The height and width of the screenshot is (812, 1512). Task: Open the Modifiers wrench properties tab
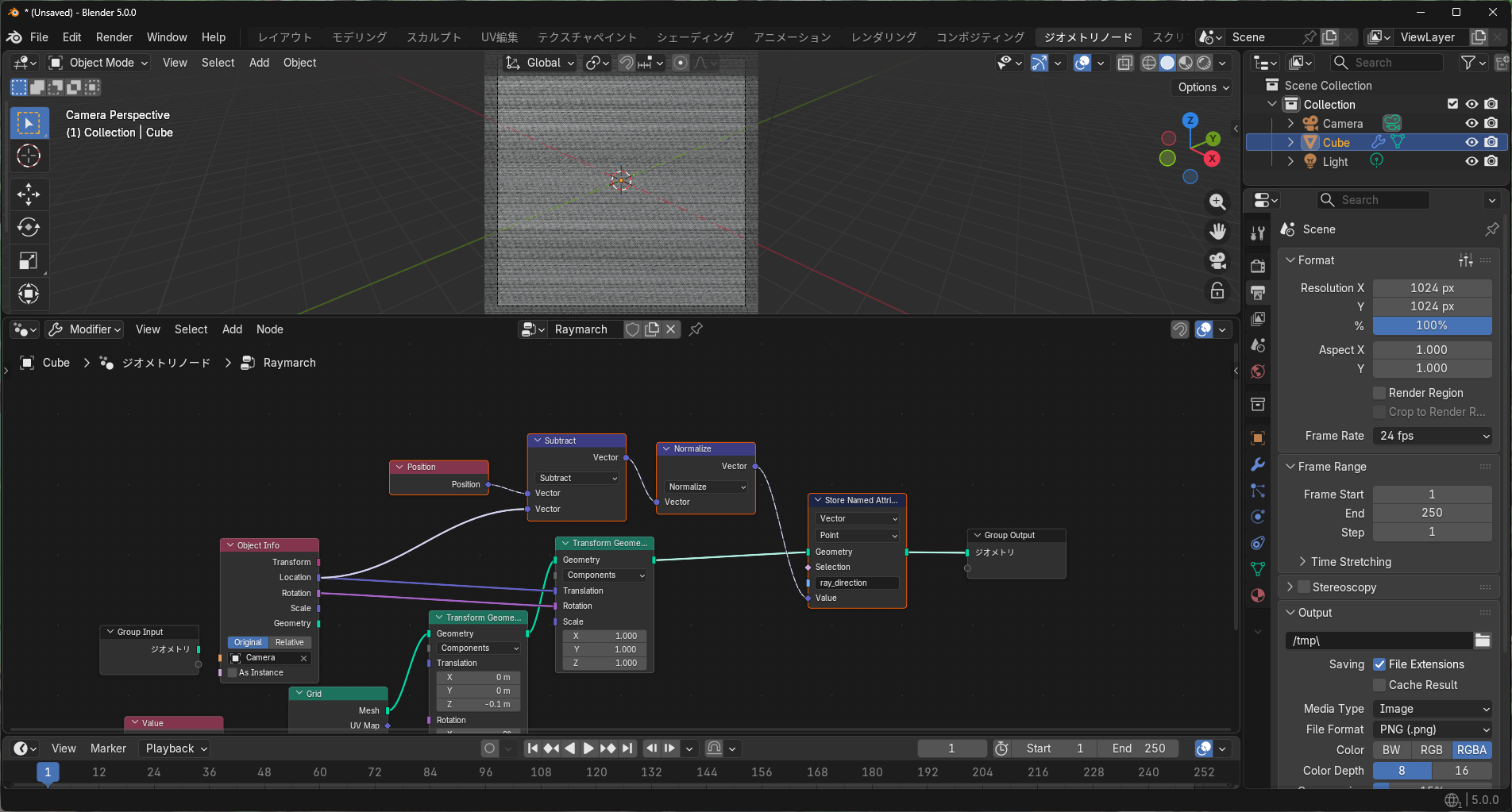click(1257, 464)
